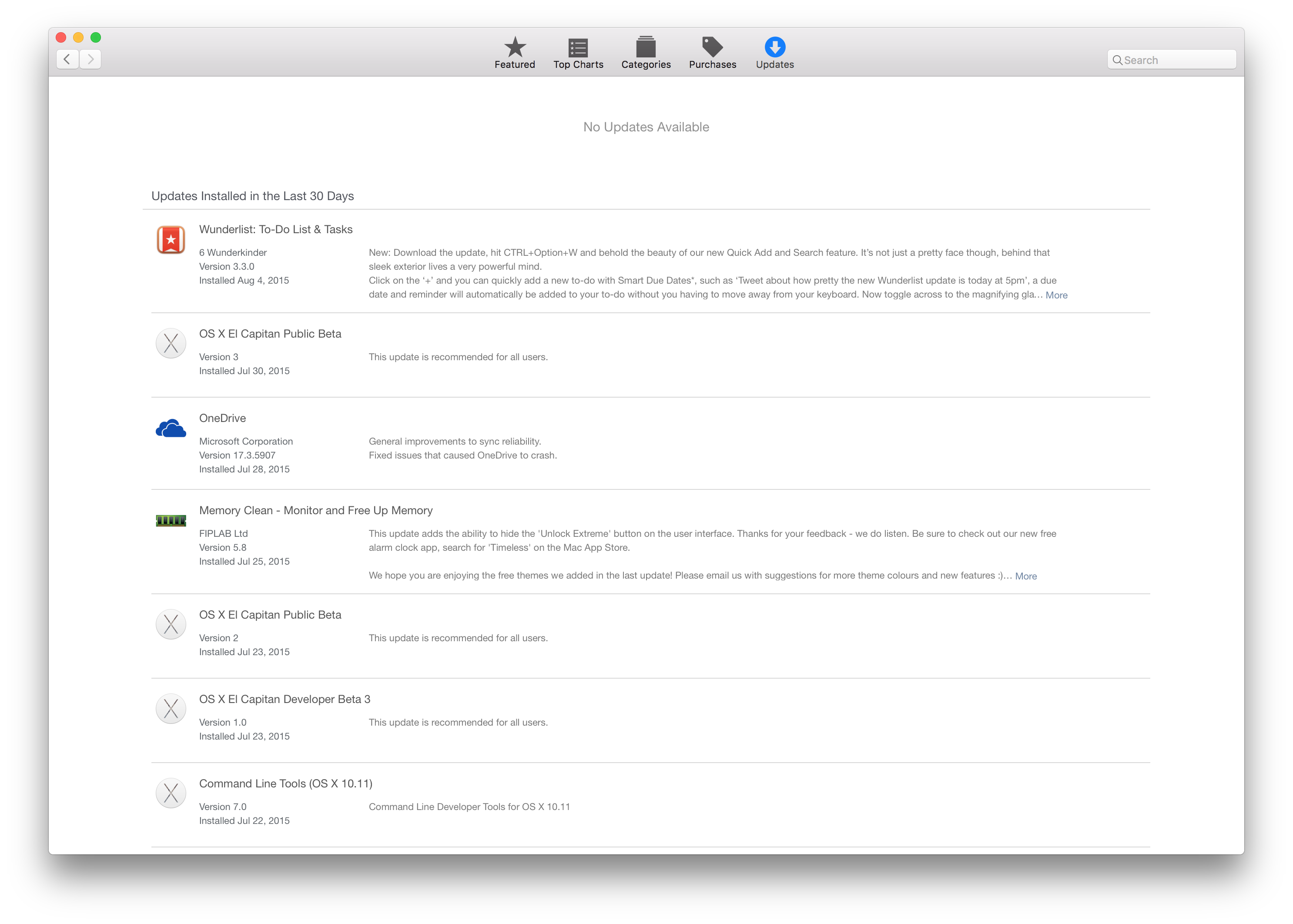Open the OneDrive app title
Viewport: 1293px width, 924px height.
(x=222, y=418)
